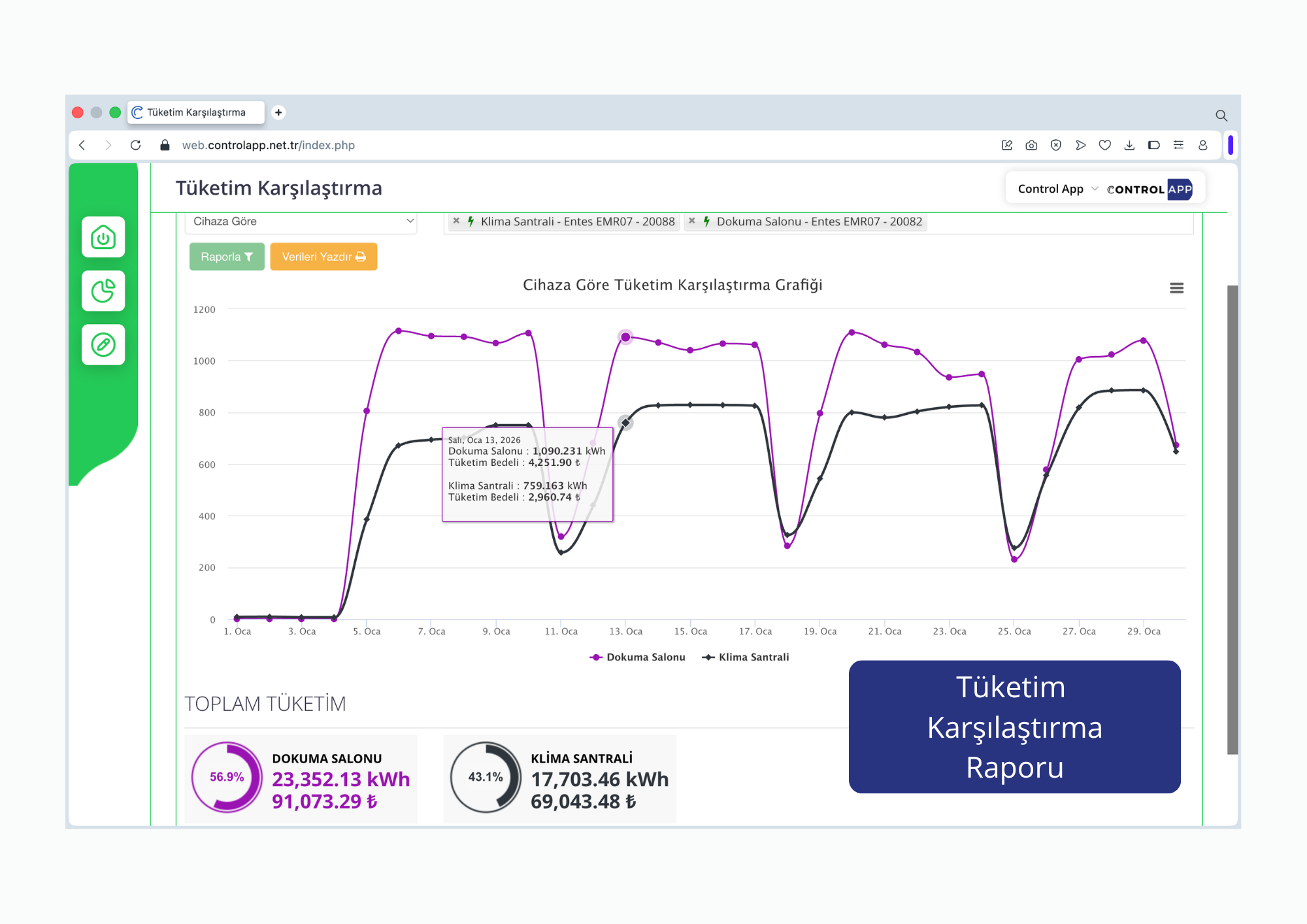Click the search magnifier in title bar

tap(1221, 116)
